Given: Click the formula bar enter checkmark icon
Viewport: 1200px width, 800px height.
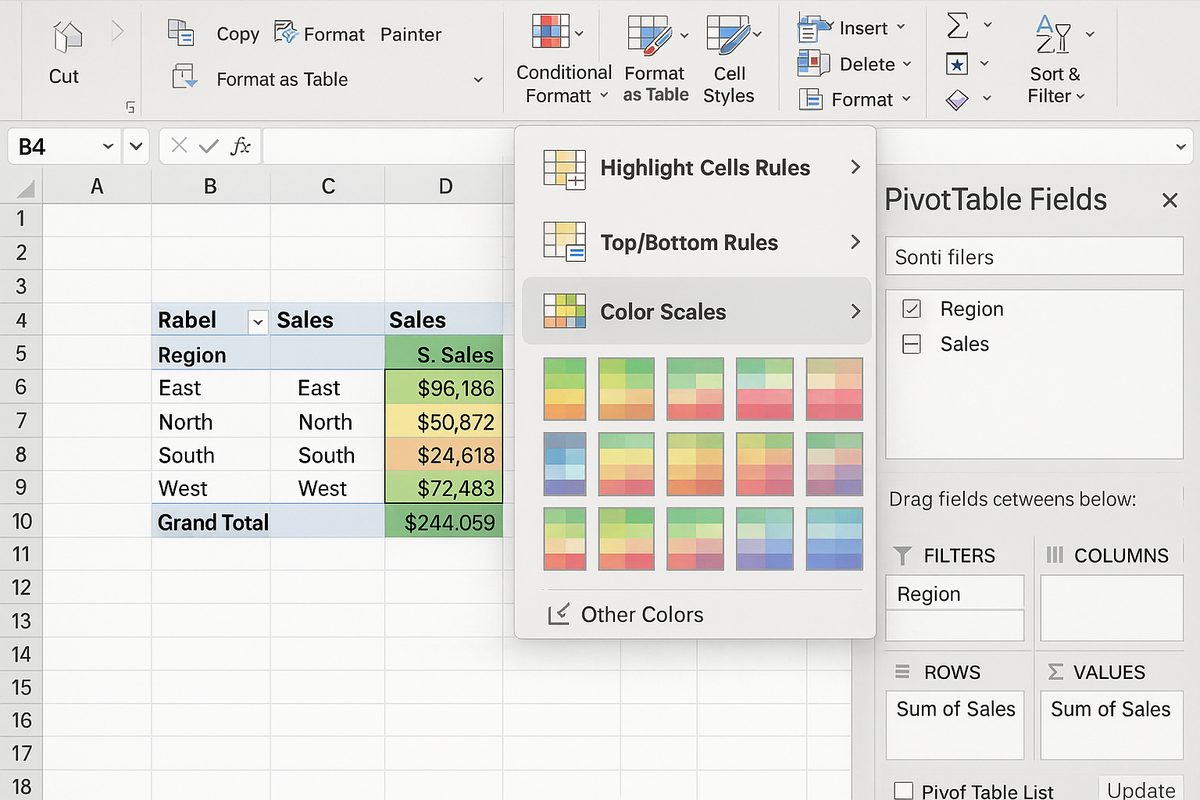Looking at the screenshot, I should pyautogui.click(x=208, y=146).
